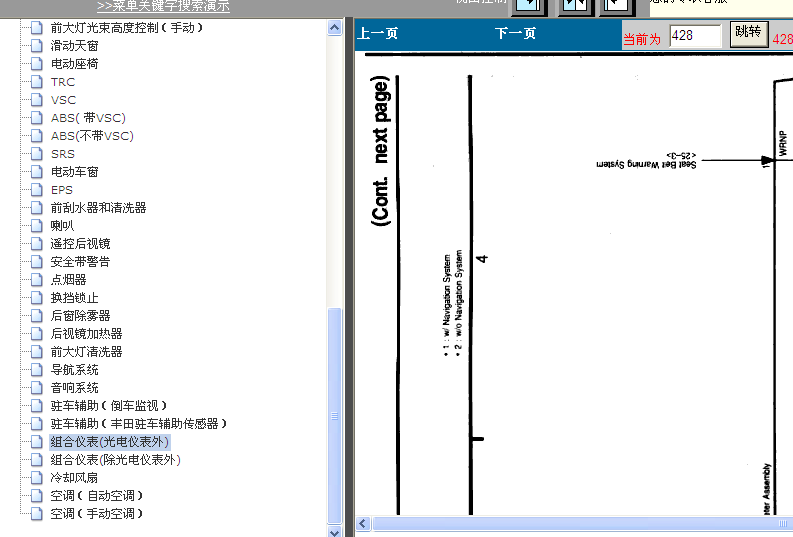Click the document icon beside EPS
Image resolution: width=793 pixels, height=537 pixels.
pos(36,190)
